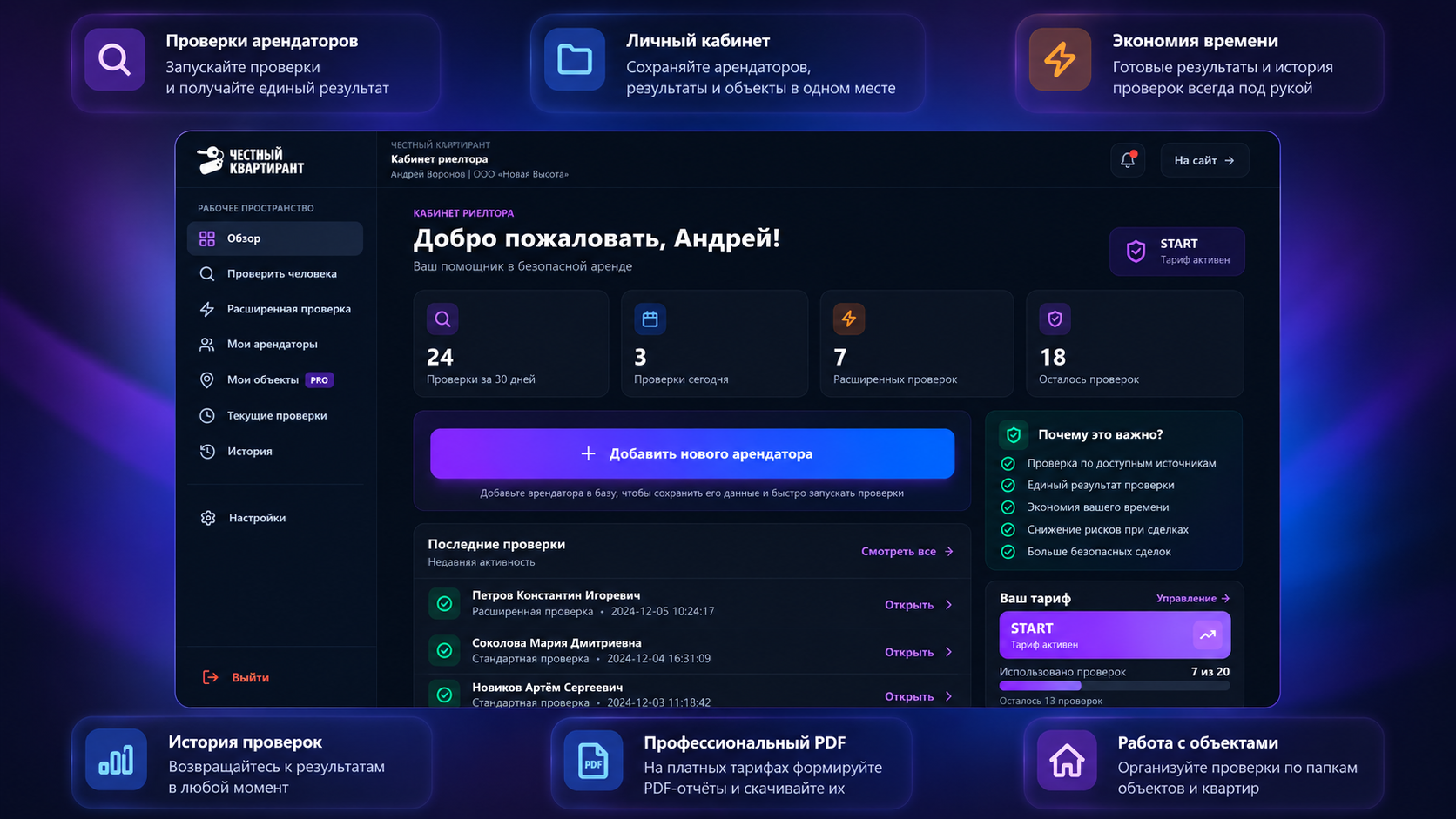Screen dimensions: 1456x819
Task: Click status check icon for Петров Константин Игоревич
Action: 444,604
